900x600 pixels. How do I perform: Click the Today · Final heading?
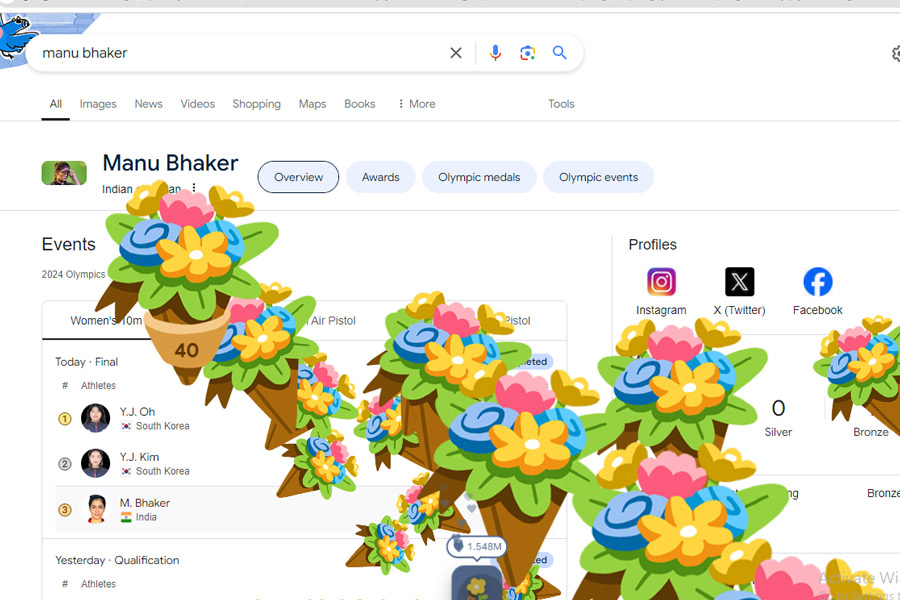[87, 362]
